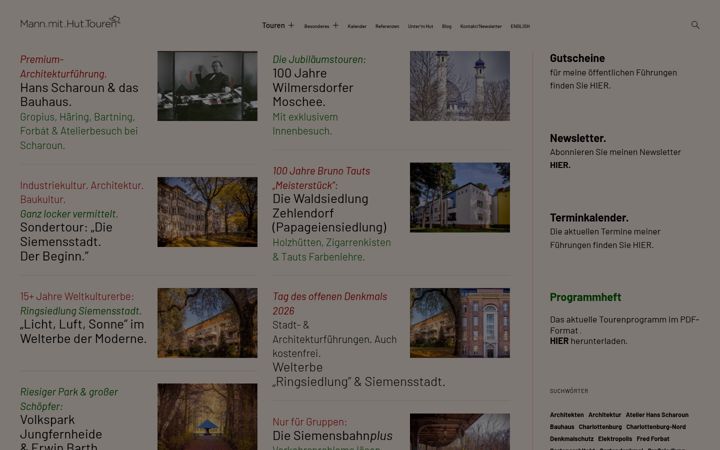Open Die Waldsiedlung Zehlendorf (Papageiensiedlung) tour
The width and height of the screenshot is (720, 450).
click(329, 213)
